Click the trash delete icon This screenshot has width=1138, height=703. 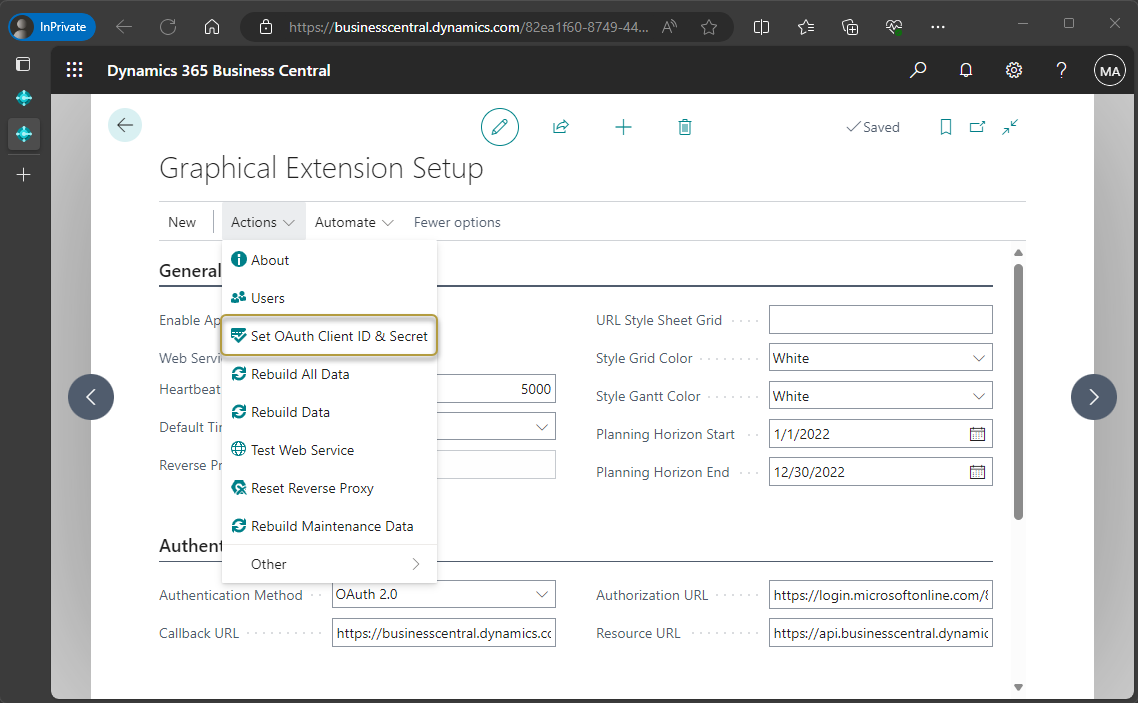pyautogui.click(x=684, y=127)
